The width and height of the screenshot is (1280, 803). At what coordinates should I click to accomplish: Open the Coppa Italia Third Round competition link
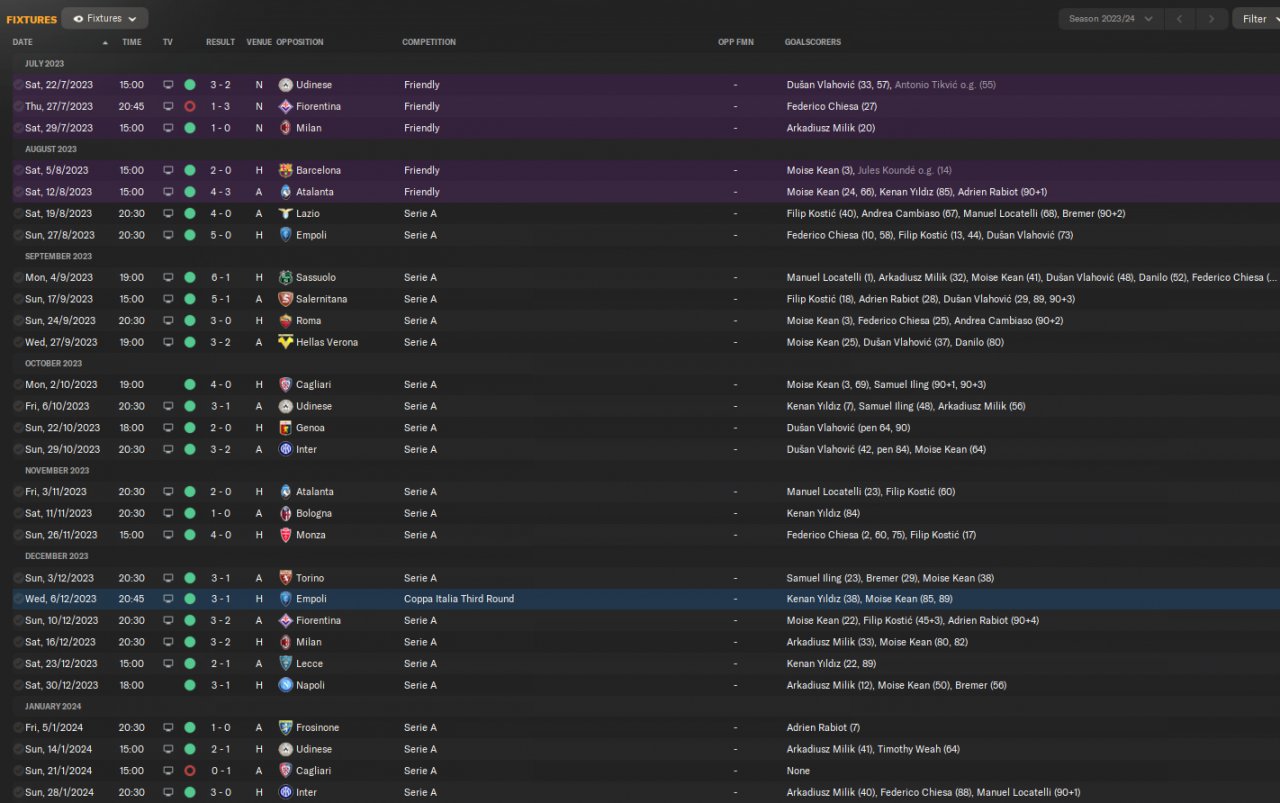click(x=459, y=599)
